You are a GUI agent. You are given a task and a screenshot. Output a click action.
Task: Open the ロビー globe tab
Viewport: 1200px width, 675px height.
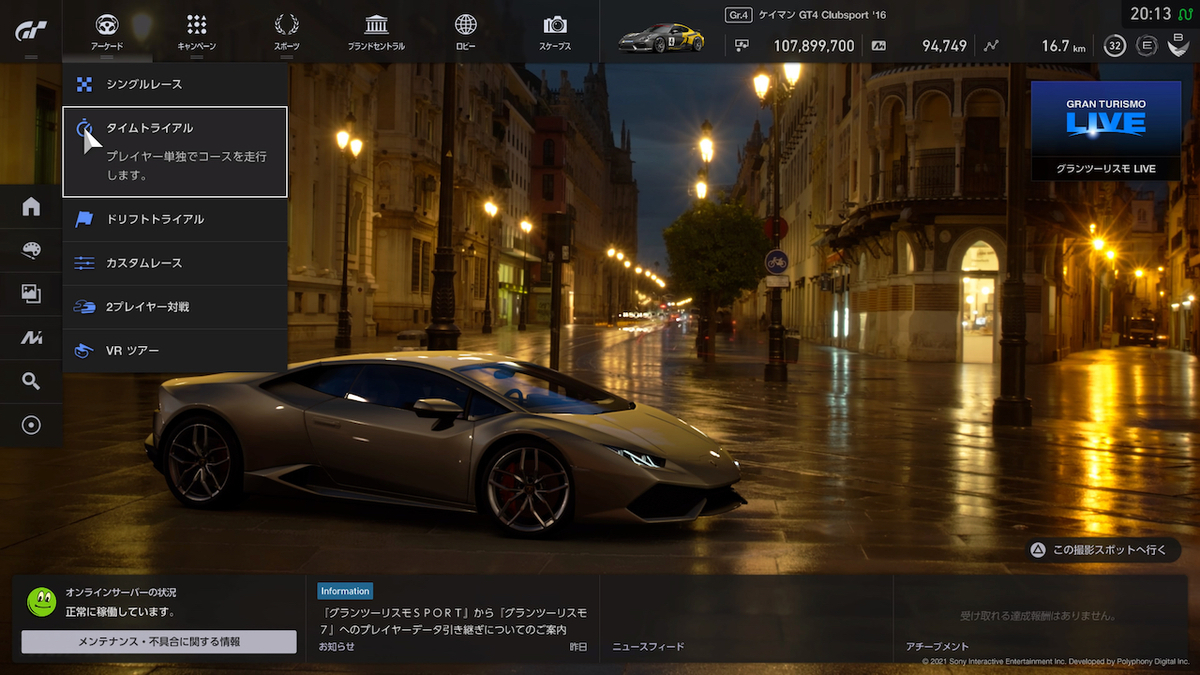pos(465,32)
